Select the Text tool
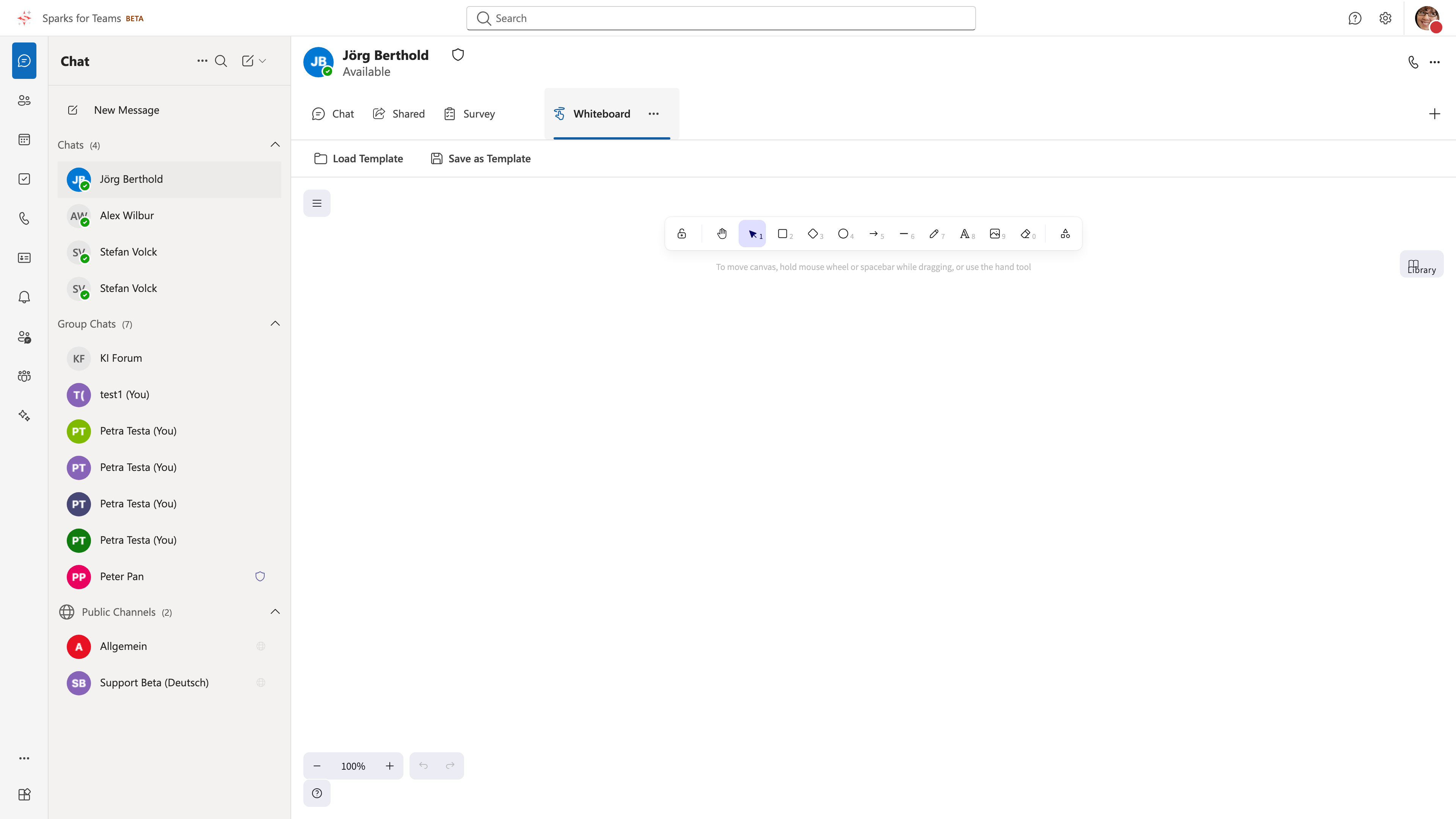 [x=965, y=234]
